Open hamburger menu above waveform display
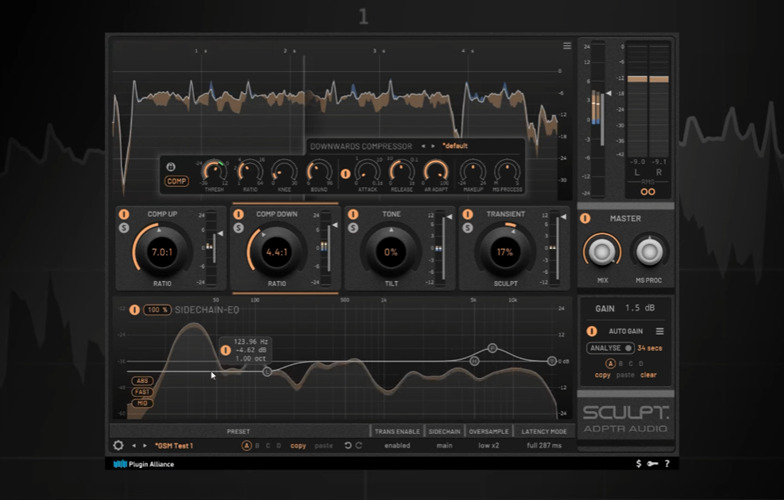The image size is (784, 500). click(x=567, y=46)
